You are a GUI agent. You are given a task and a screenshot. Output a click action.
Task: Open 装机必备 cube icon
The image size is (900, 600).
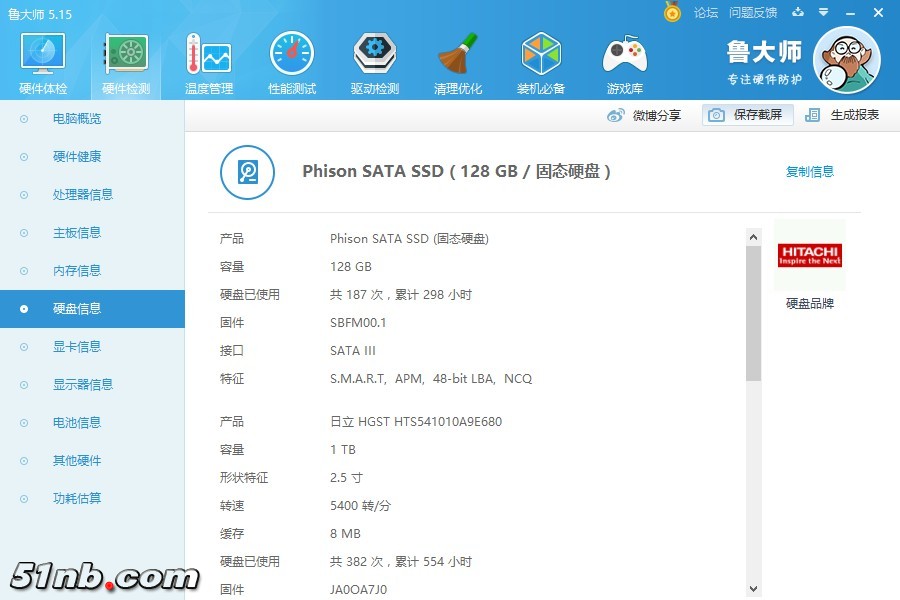[x=541, y=62]
